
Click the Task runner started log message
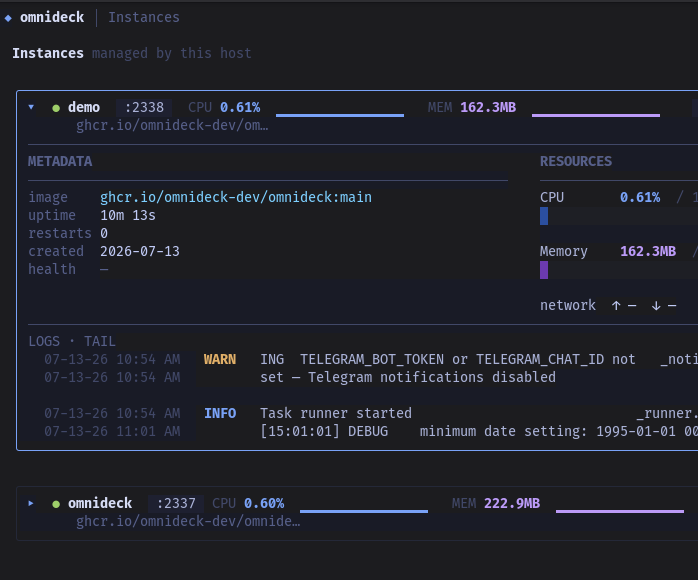tap(336, 414)
